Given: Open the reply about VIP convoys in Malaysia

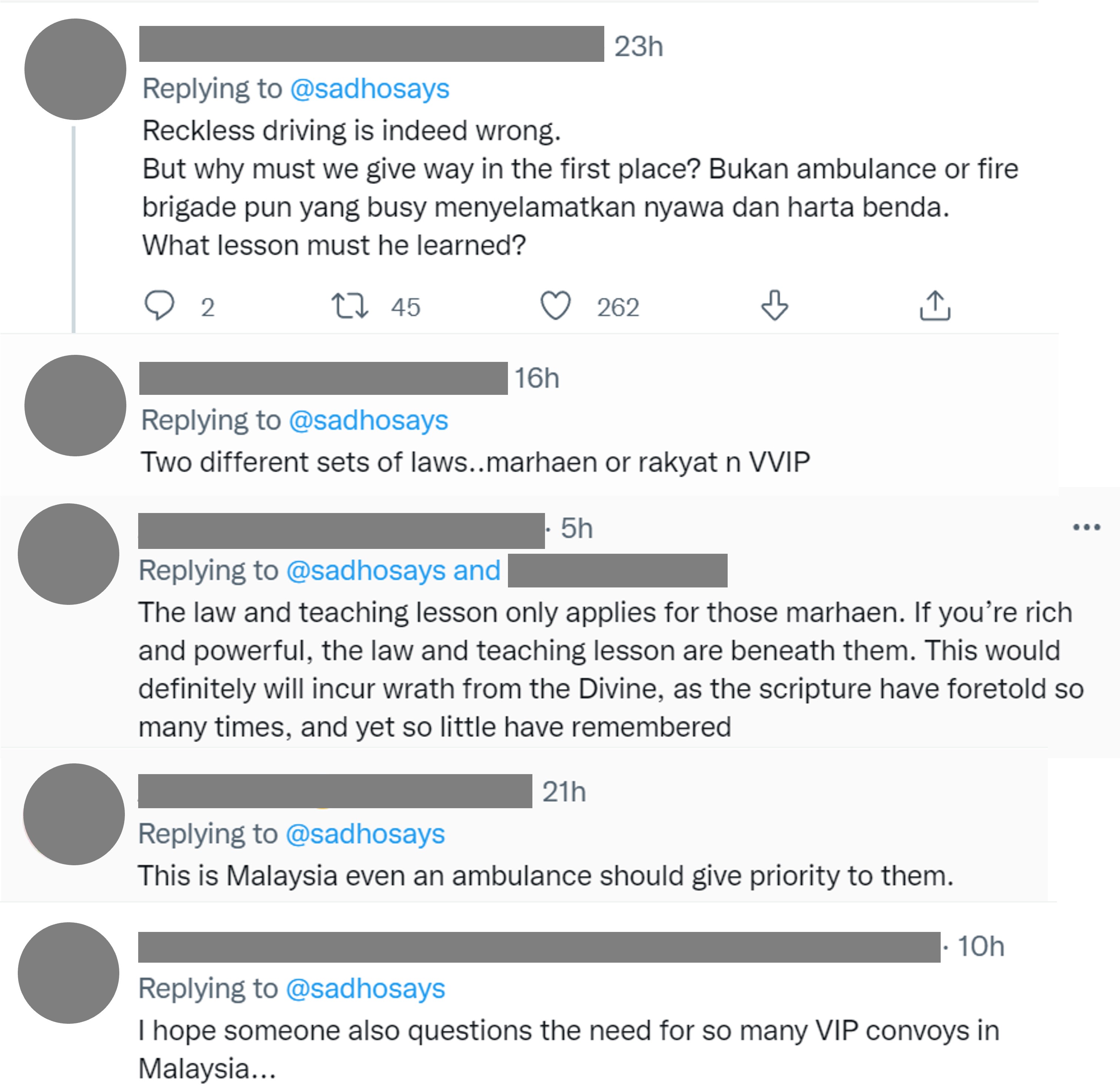Looking at the screenshot, I should [568, 1031].
